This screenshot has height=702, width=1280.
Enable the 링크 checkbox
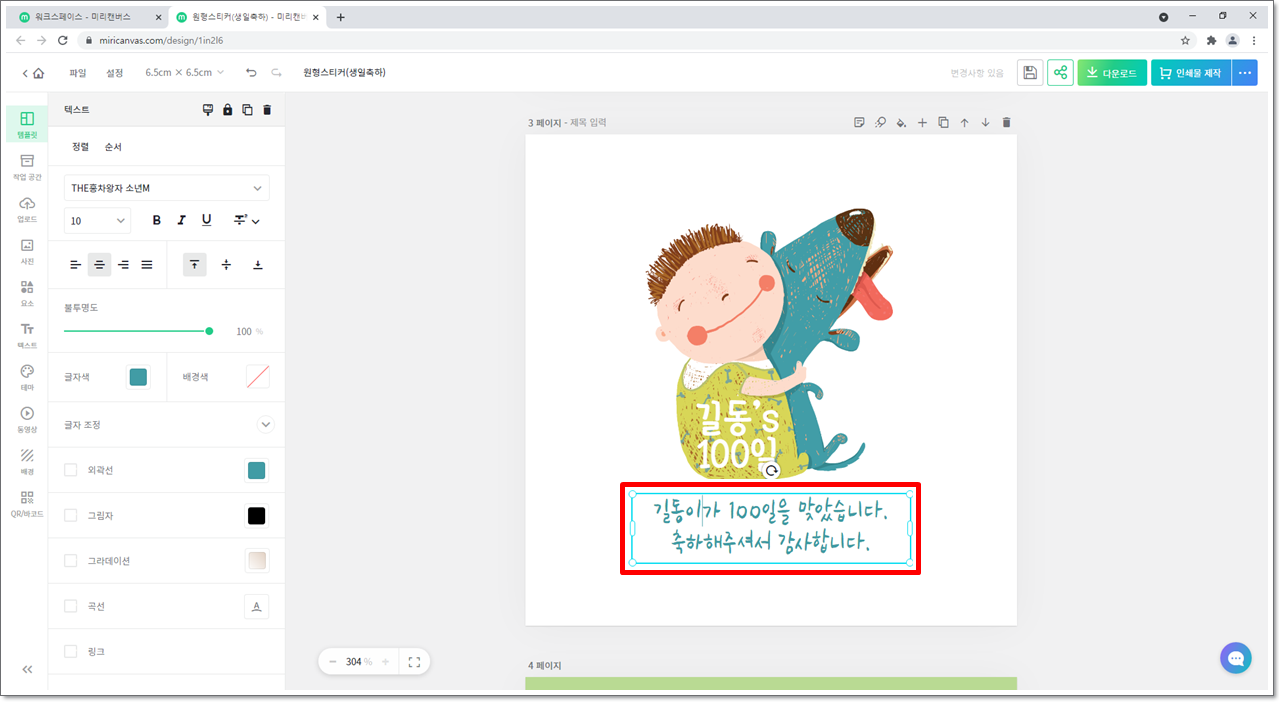[70, 651]
